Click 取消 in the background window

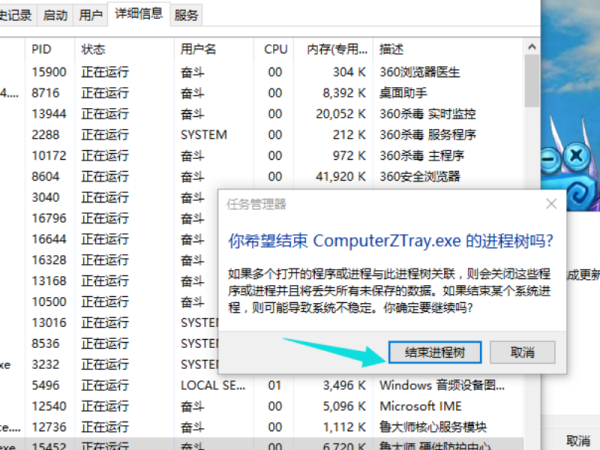click(578, 441)
